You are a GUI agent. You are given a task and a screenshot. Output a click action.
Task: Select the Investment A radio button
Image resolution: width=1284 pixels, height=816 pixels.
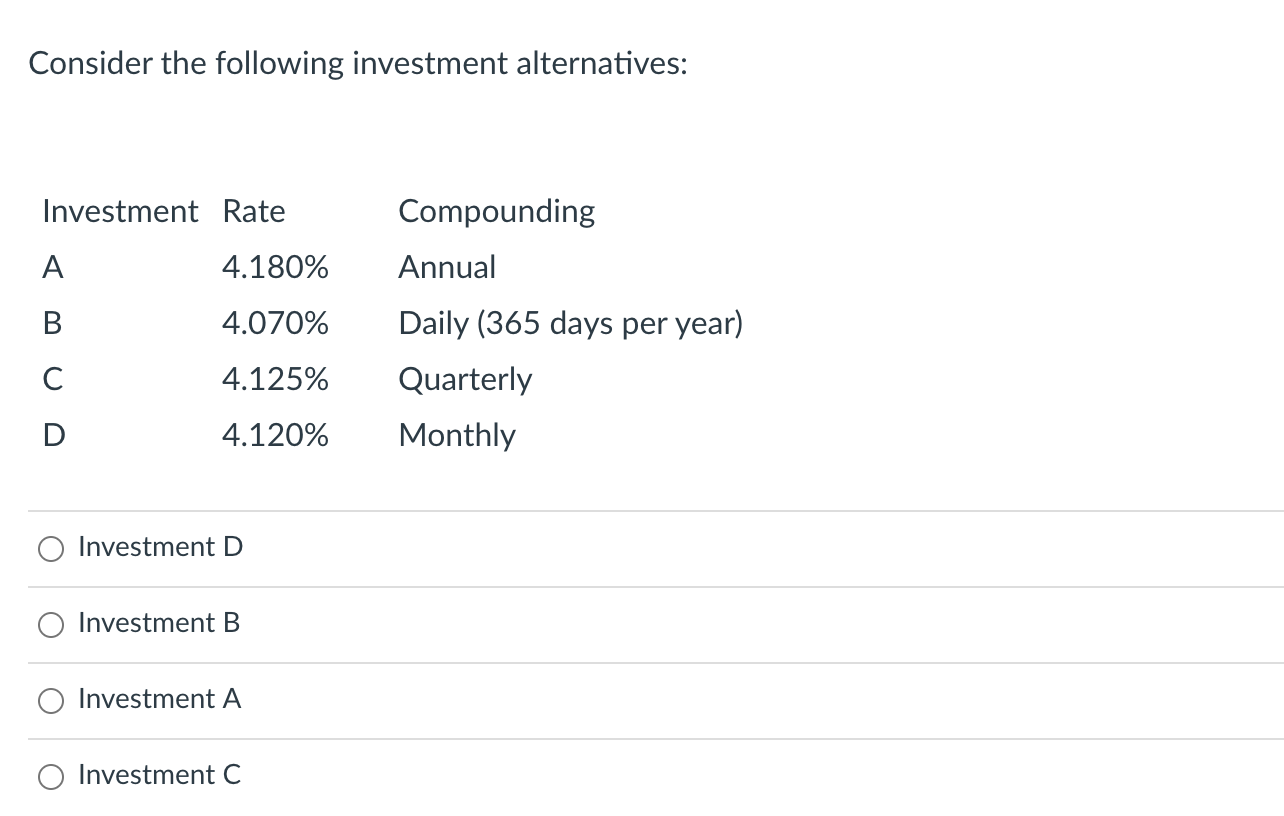click(50, 700)
